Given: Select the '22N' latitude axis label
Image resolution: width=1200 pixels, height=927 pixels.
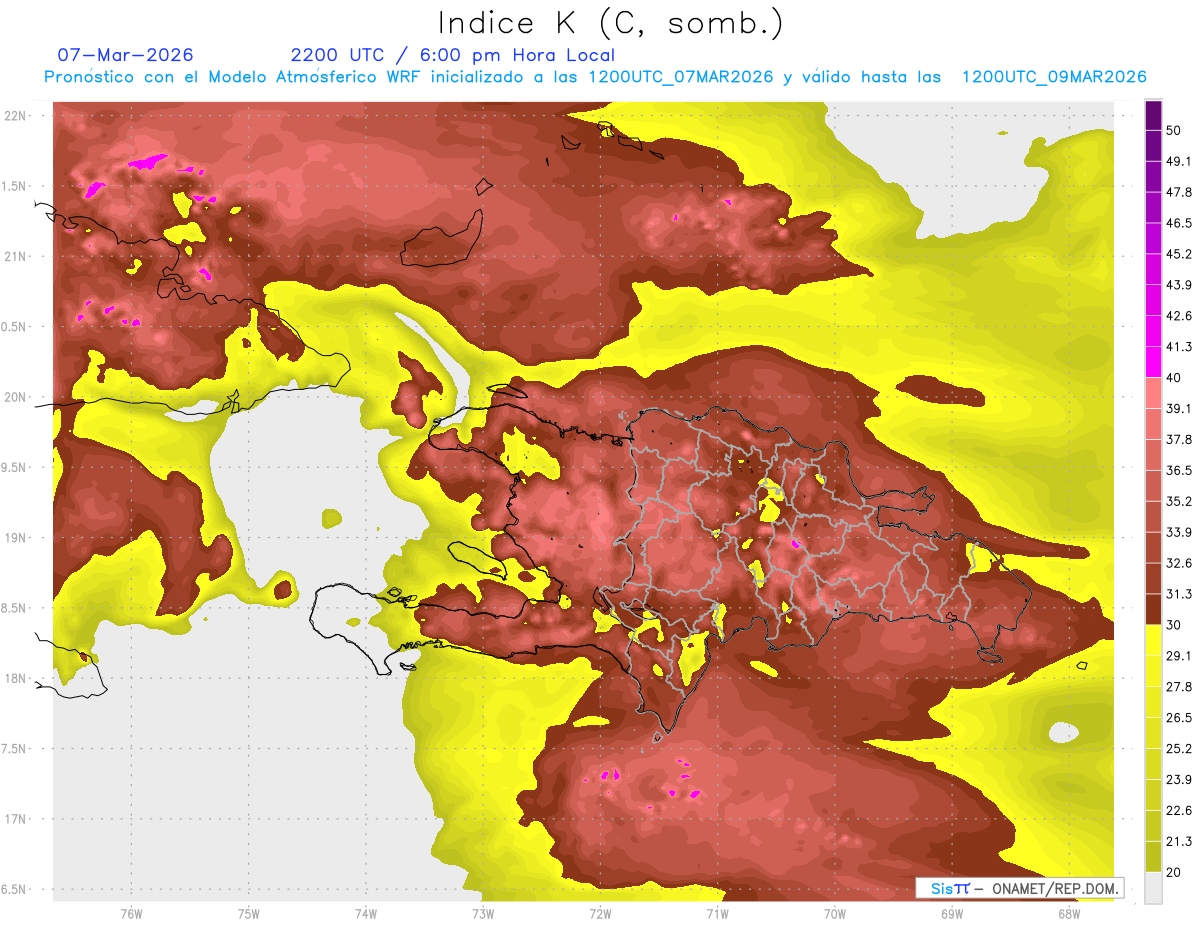Looking at the screenshot, I should point(16,116).
